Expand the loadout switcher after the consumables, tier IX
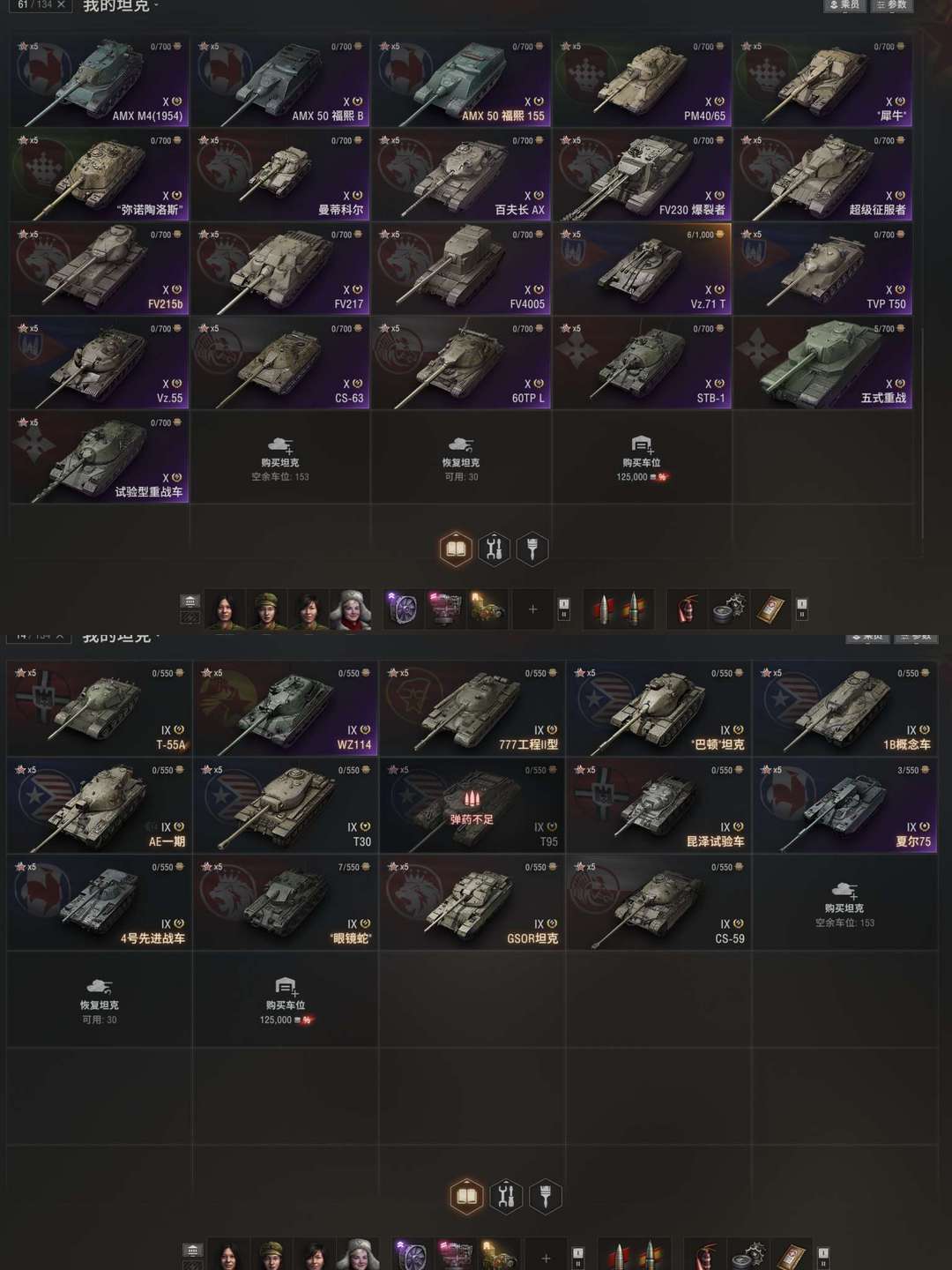The width and height of the screenshot is (952, 1270). tap(823, 1256)
